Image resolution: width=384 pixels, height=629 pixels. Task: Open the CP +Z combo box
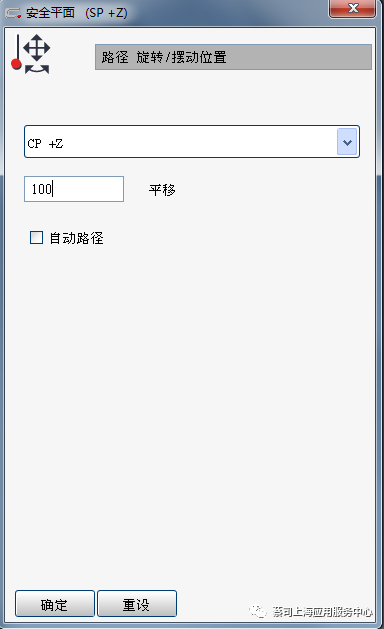pos(192,142)
